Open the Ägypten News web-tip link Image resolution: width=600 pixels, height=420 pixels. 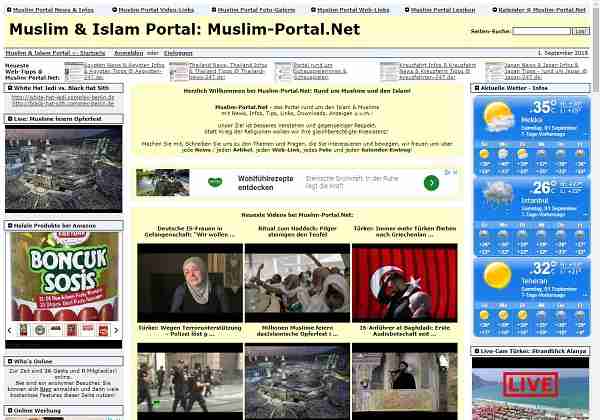124,71
